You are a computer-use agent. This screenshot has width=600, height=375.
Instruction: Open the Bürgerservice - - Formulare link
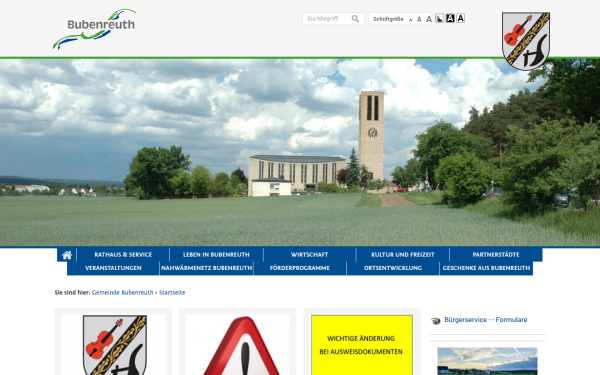click(x=486, y=320)
